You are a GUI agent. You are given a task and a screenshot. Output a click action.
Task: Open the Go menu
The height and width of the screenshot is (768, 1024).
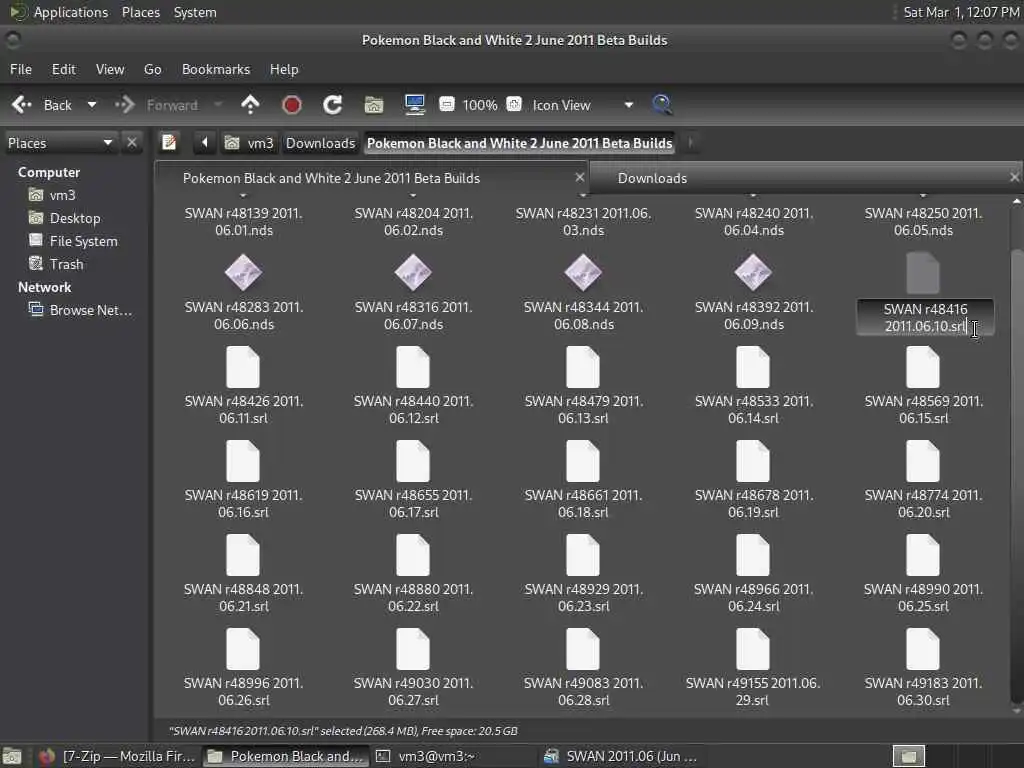coord(153,69)
